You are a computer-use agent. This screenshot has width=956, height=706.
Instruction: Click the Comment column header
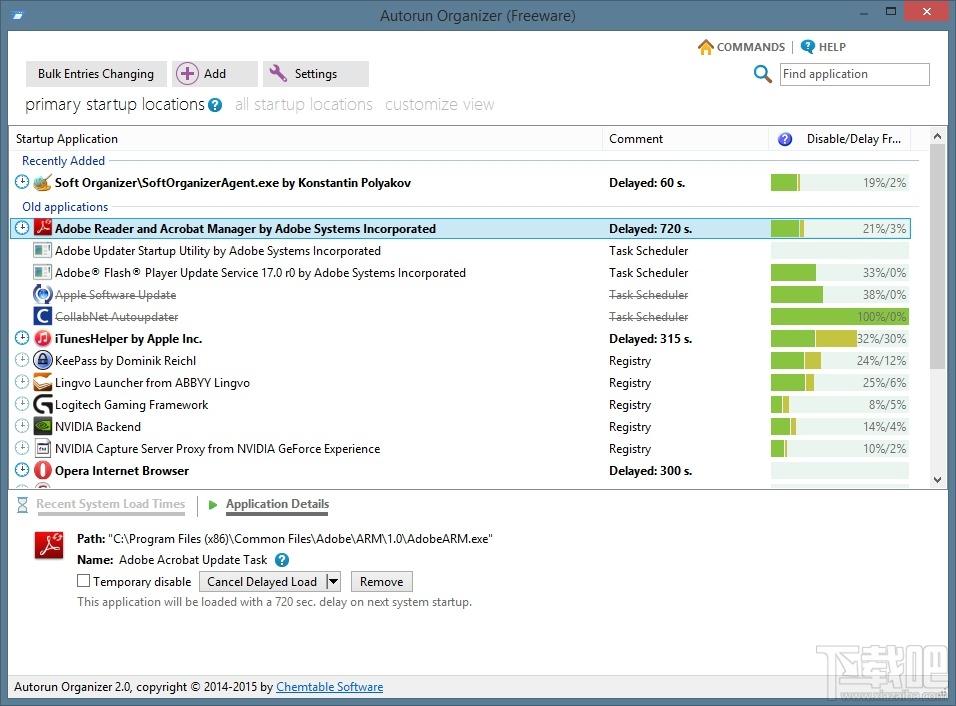(x=685, y=138)
